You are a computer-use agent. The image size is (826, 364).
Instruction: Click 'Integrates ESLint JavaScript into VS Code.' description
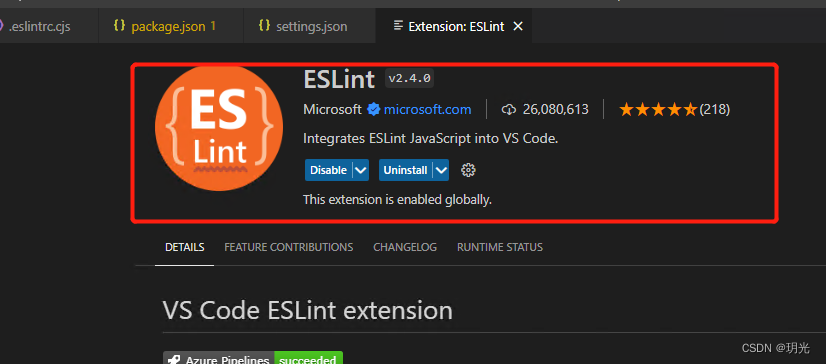coord(430,139)
